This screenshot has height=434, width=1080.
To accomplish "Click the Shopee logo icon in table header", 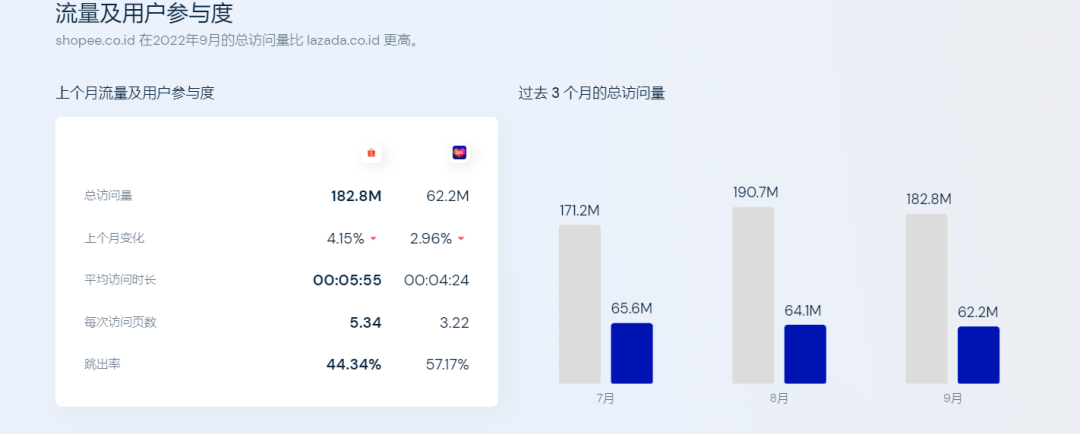I will [x=371, y=153].
